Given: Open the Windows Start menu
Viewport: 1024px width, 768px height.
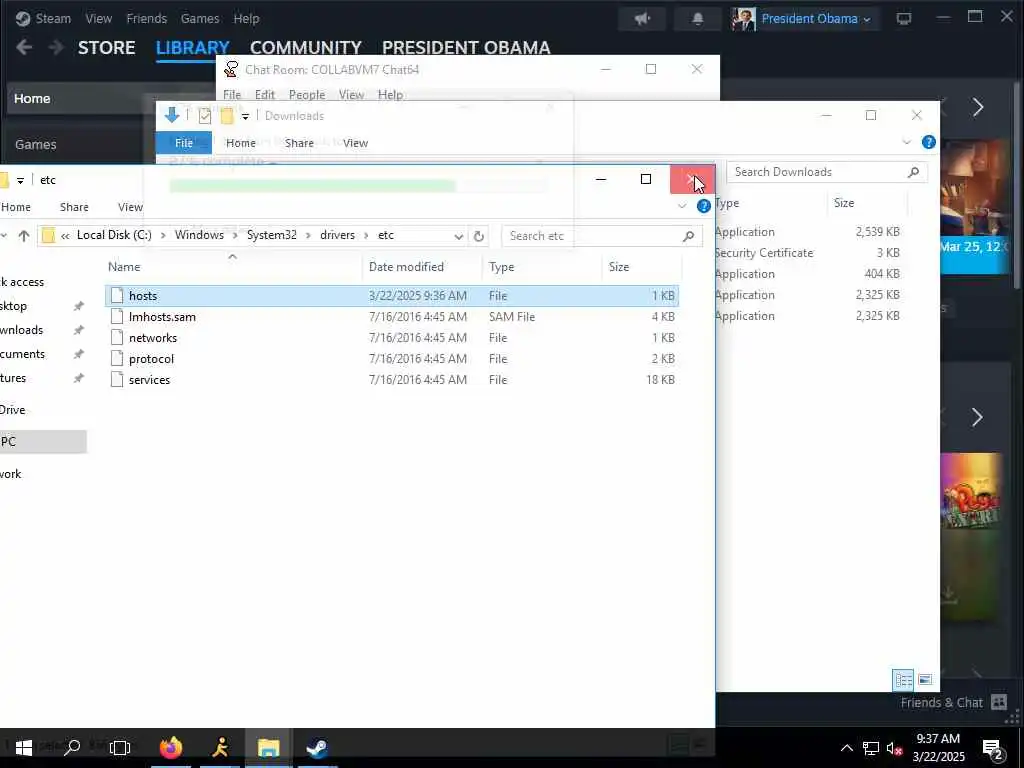Looking at the screenshot, I should (x=24, y=747).
